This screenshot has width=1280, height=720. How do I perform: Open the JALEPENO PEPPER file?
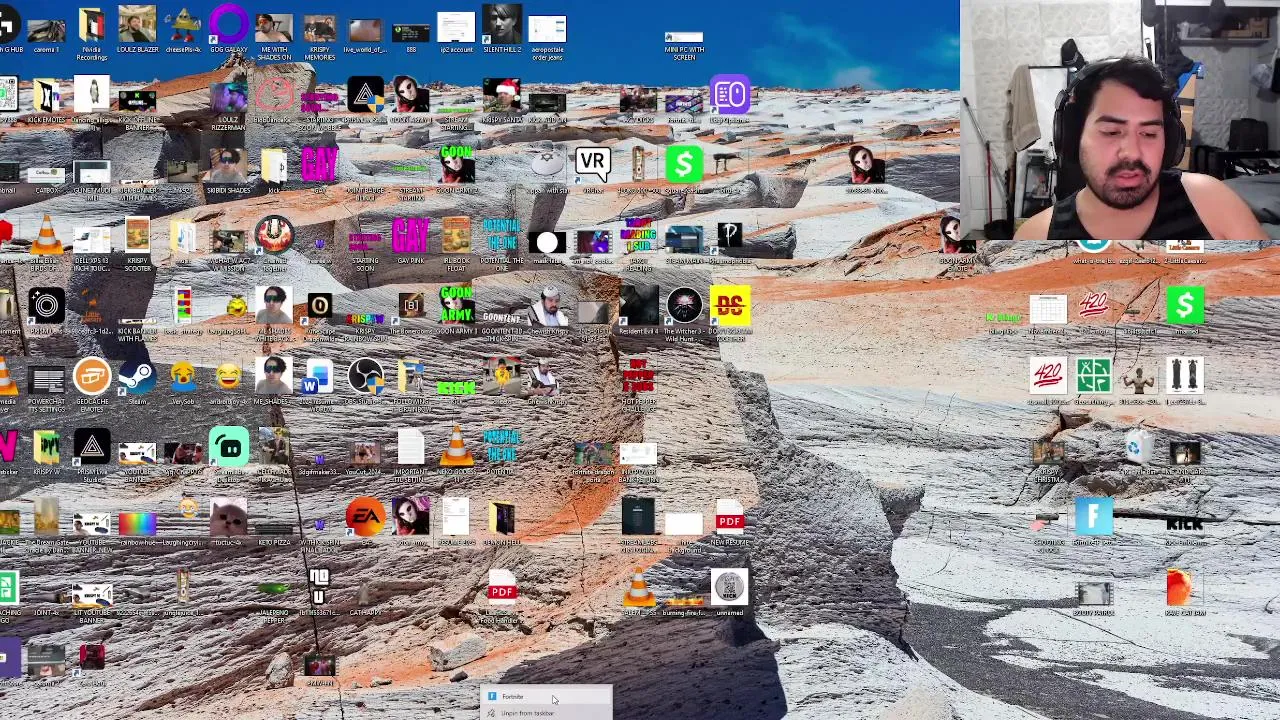pos(273,589)
